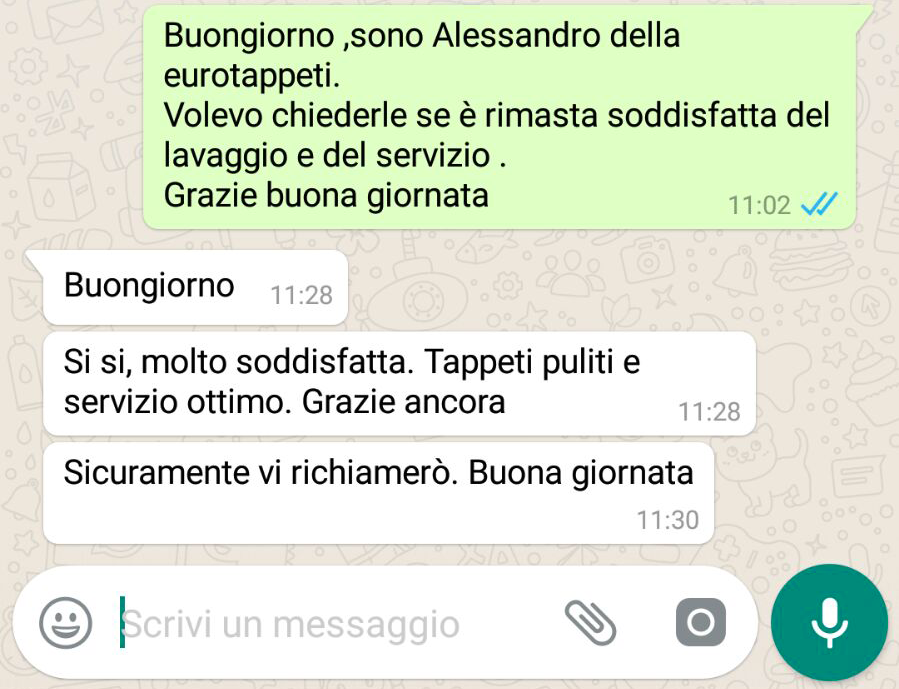This screenshot has width=899, height=689.
Task: Open the camera icon in message bar
Action: coord(701,623)
